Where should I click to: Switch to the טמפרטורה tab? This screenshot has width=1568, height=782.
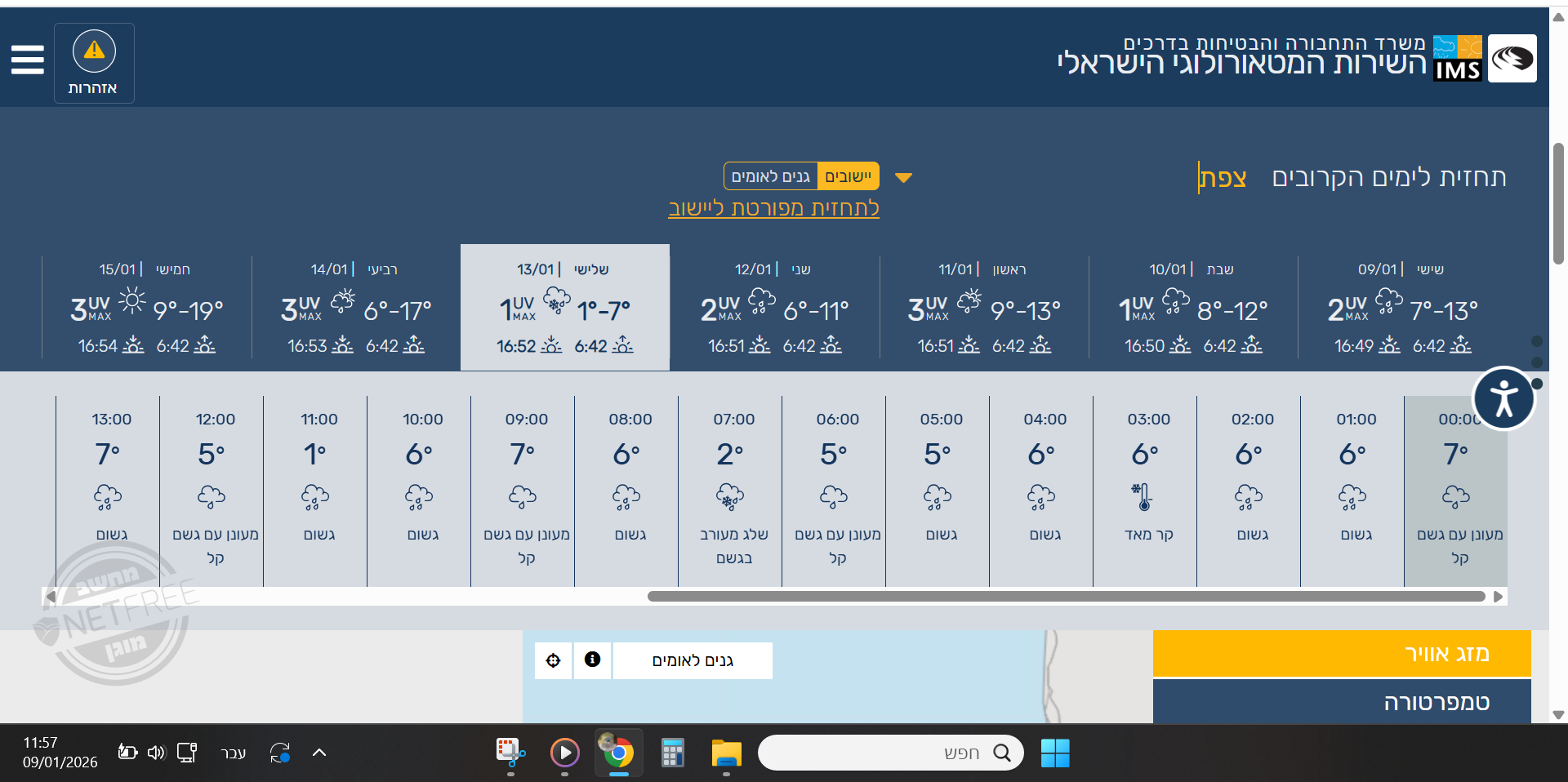click(1341, 702)
